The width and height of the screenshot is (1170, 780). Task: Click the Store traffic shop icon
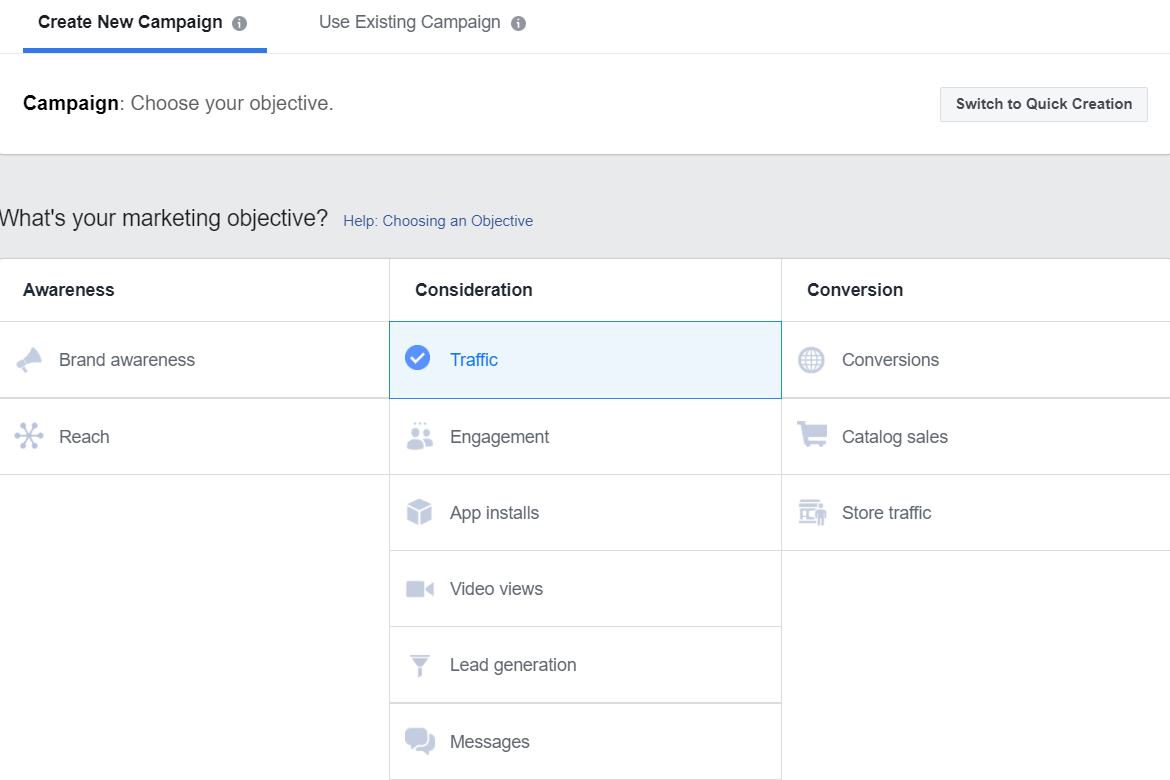(811, 513)
